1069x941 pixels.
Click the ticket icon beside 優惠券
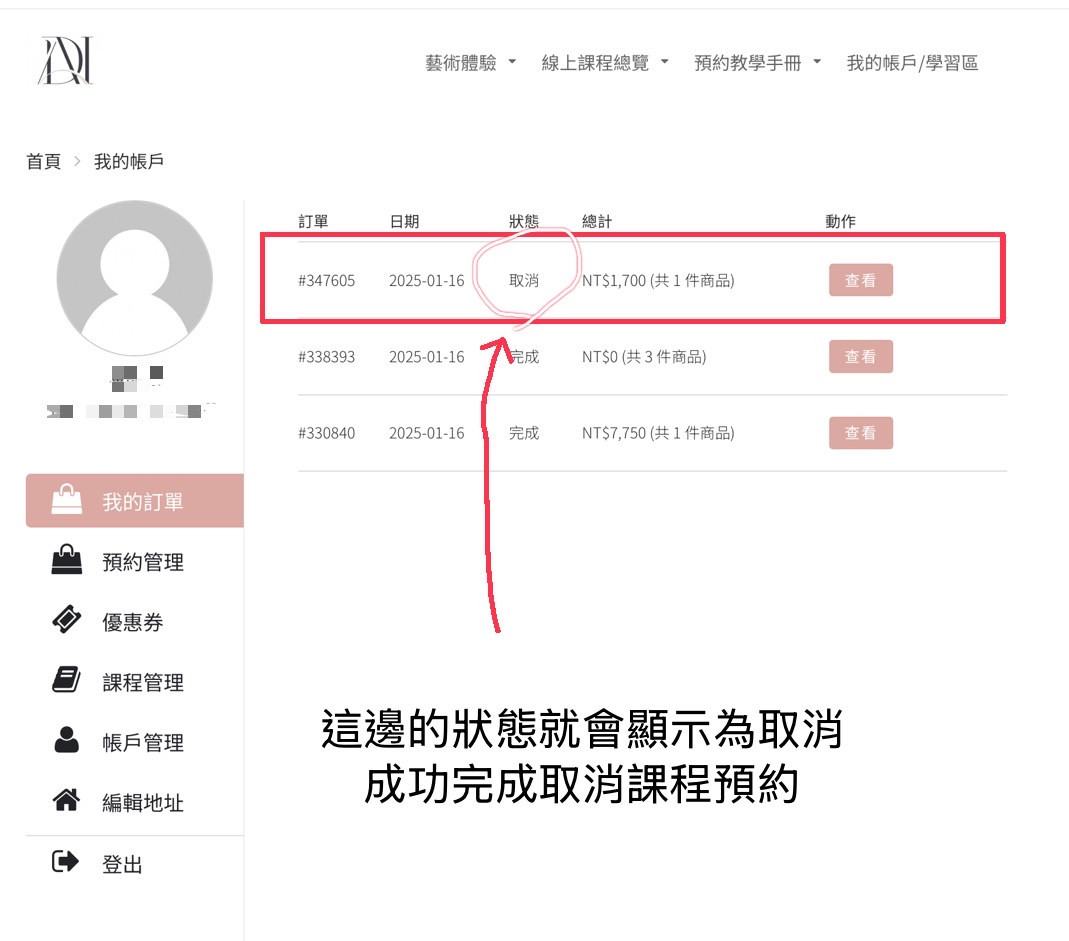click(x=66, y=621)
